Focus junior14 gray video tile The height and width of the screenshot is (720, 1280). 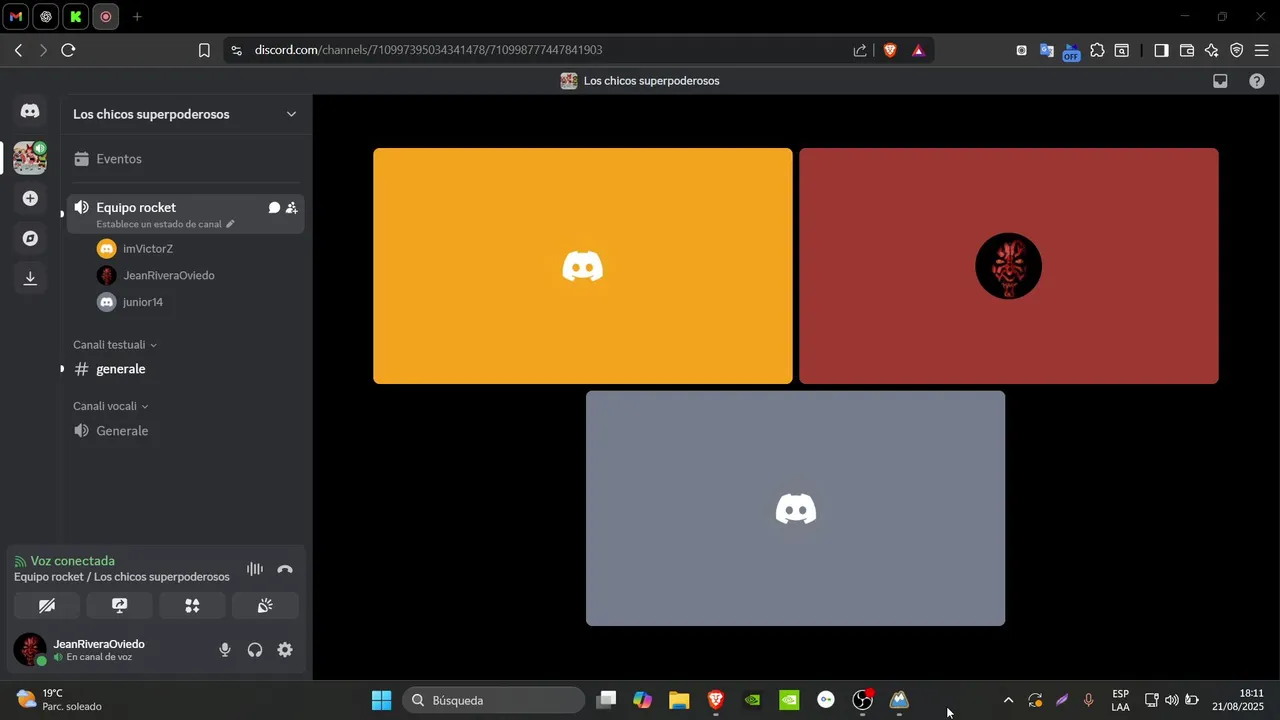pyautogui.click(x=796, y=508)
